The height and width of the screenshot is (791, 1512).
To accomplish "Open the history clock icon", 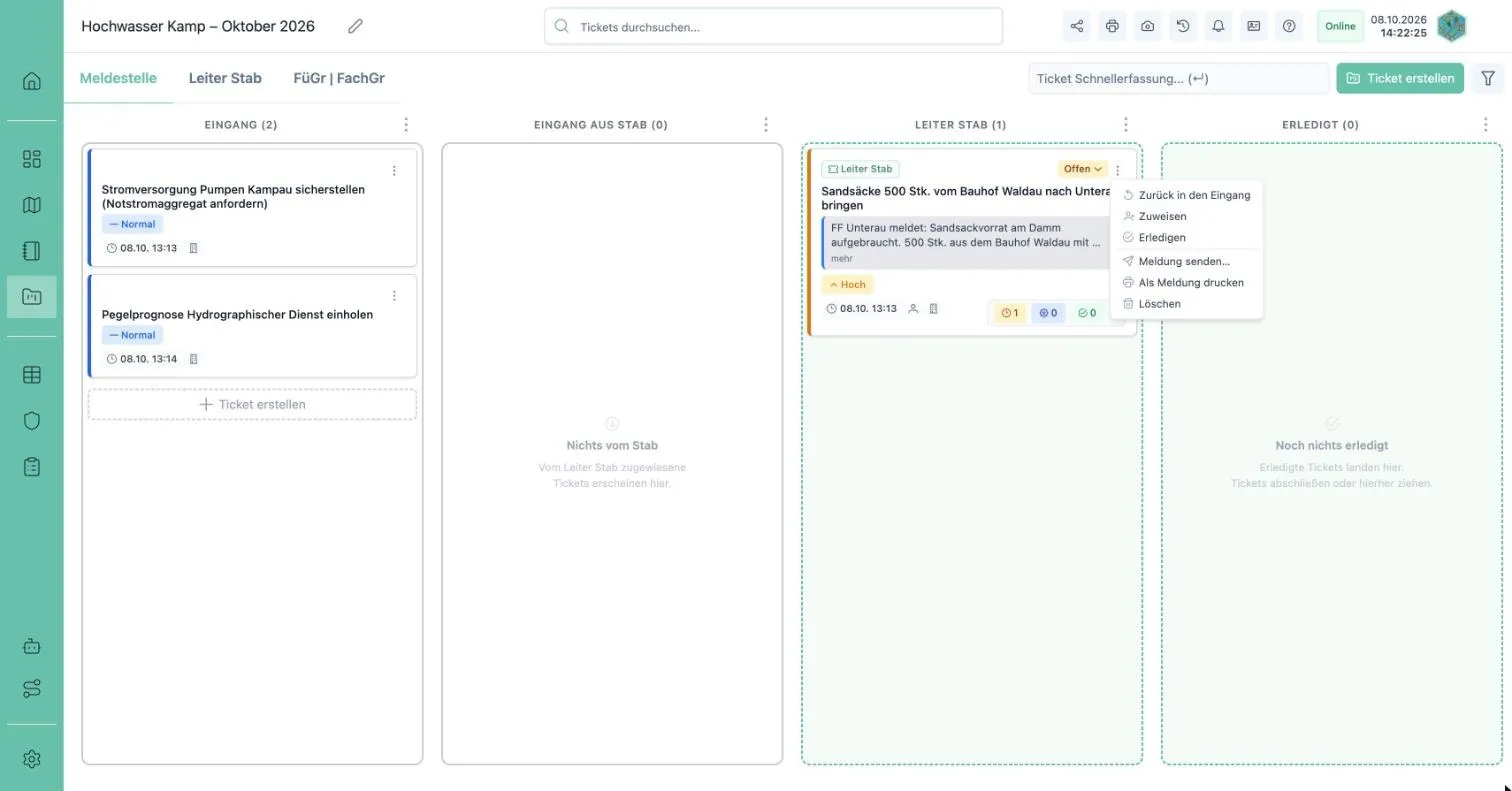I will (x=1183, y=26).
